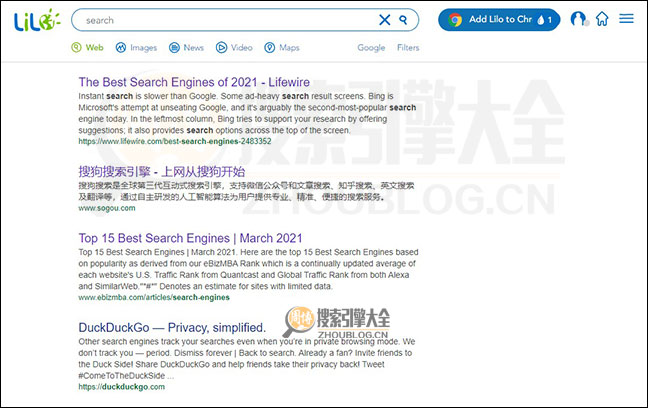Click the magnifying glass search icon

coord(404,20)
